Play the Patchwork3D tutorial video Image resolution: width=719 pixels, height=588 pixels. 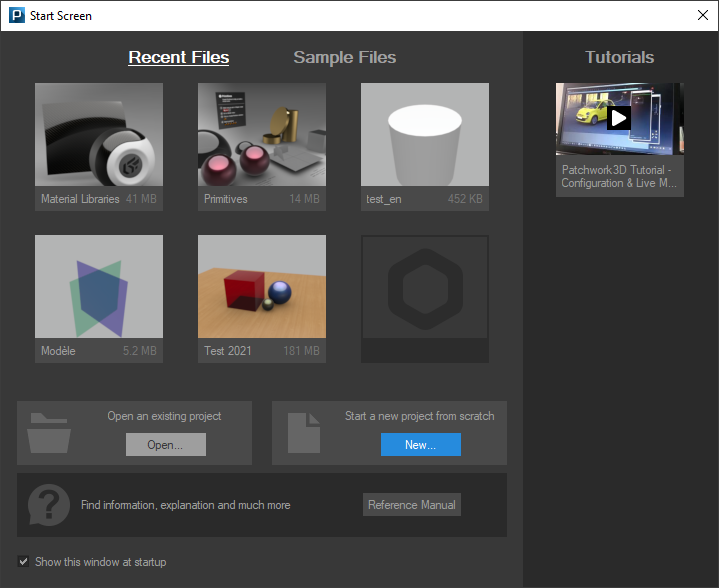619,118
